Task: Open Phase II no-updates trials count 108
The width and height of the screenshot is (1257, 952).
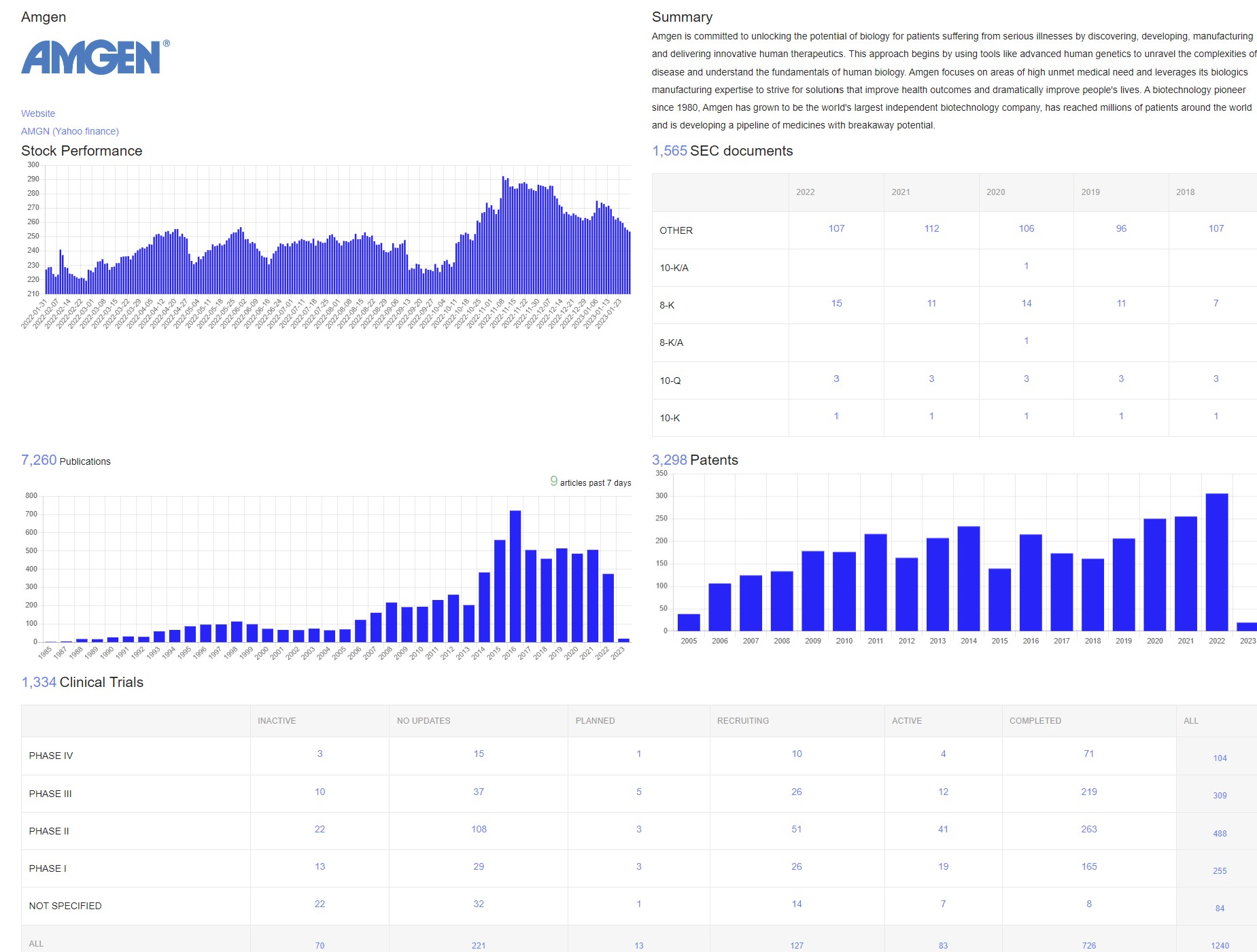Action: click(x=479, y=829)
